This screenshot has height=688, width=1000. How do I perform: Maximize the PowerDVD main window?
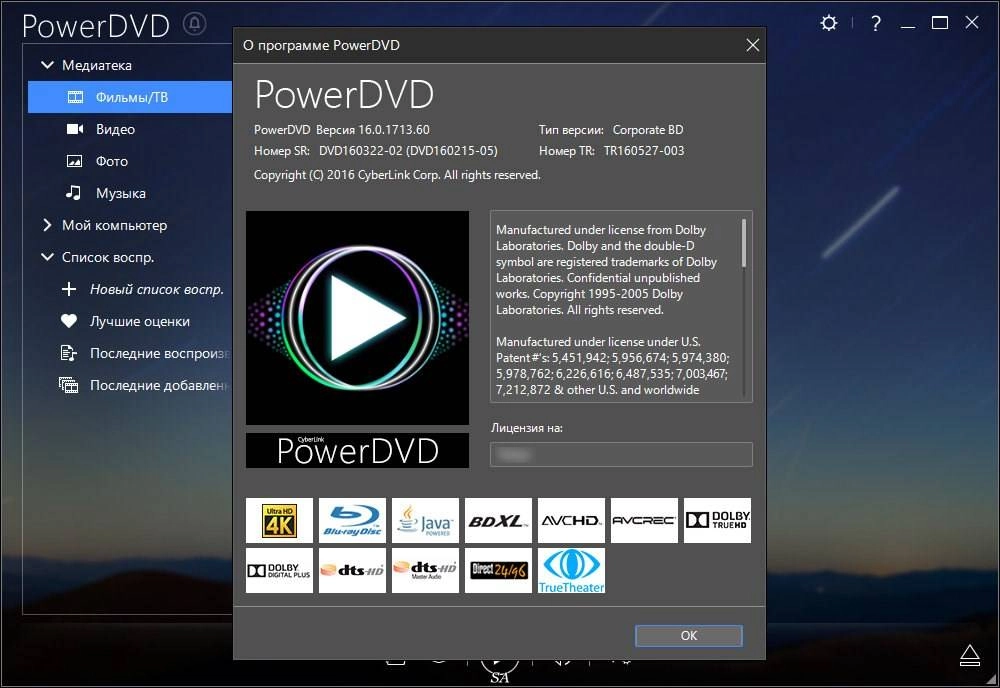(x=939, y=24)
